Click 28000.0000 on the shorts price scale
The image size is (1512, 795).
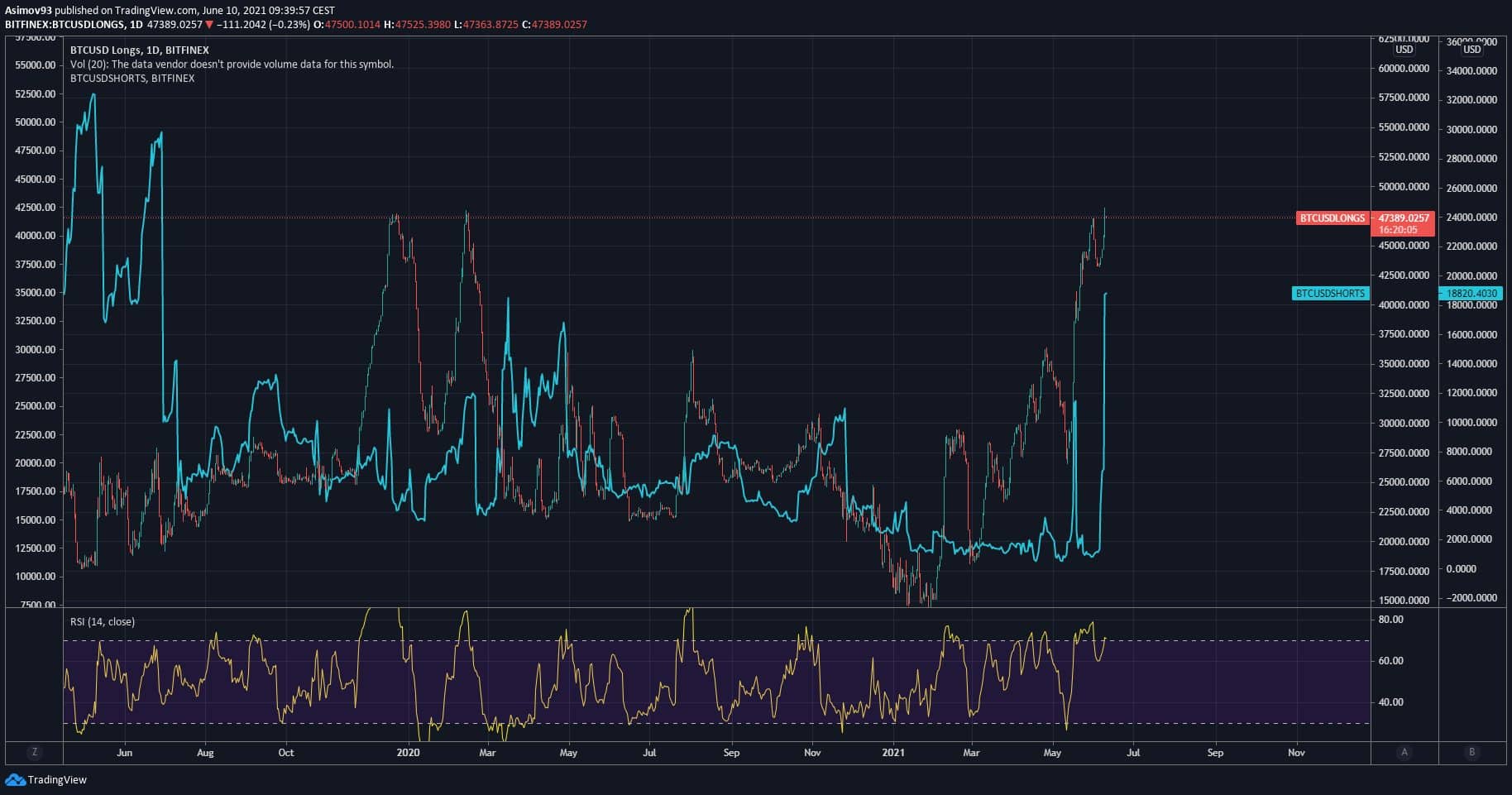click(1471, 159)
